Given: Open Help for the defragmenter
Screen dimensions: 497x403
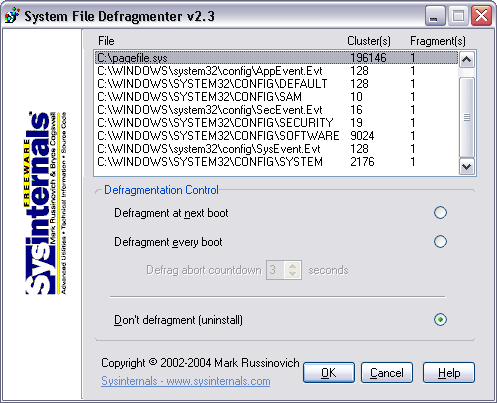Looking at the screenshot, I should [x=449, y=373].
